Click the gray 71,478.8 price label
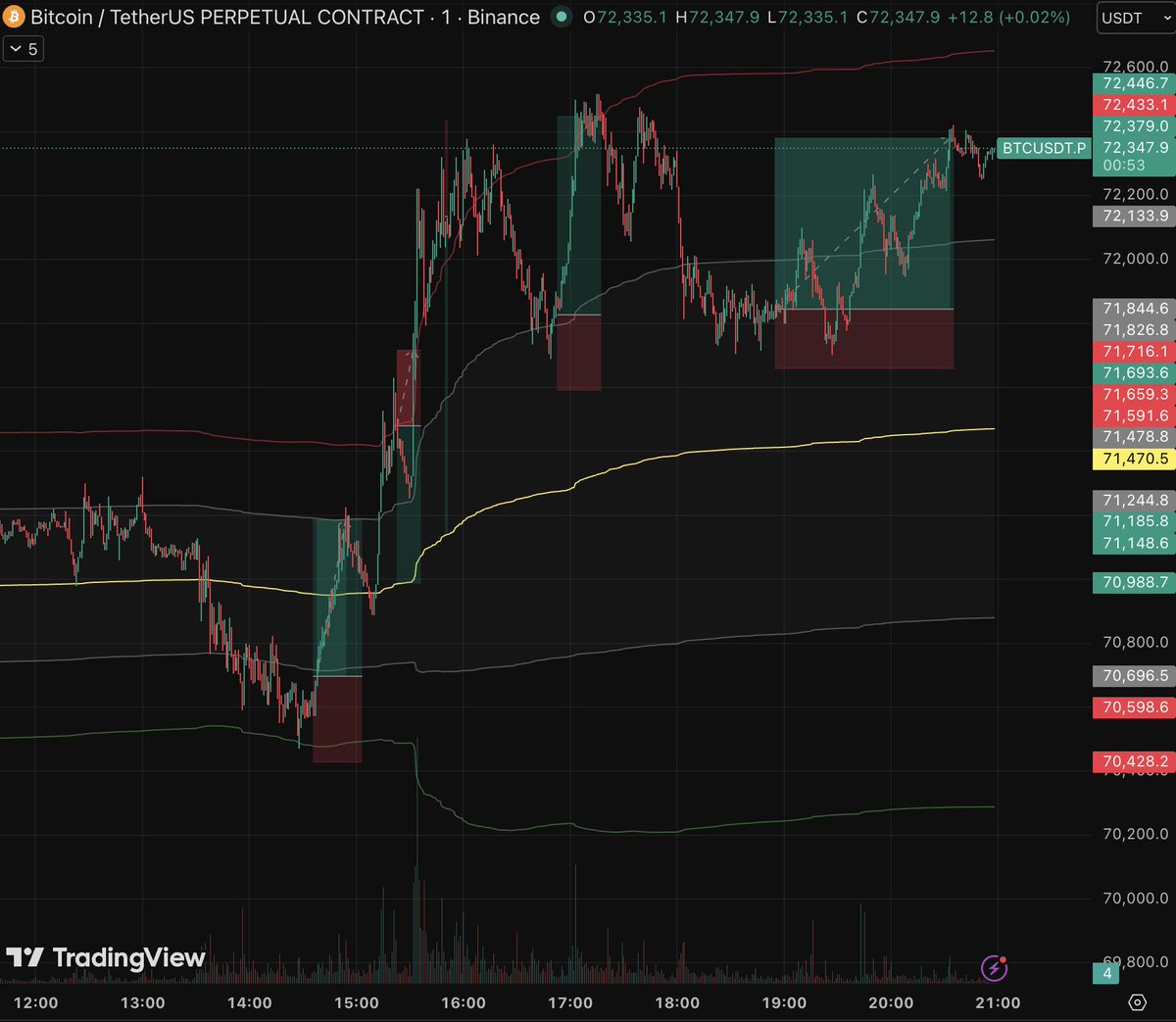This screenshot has height=1022, width=1176. point(1134,437)
